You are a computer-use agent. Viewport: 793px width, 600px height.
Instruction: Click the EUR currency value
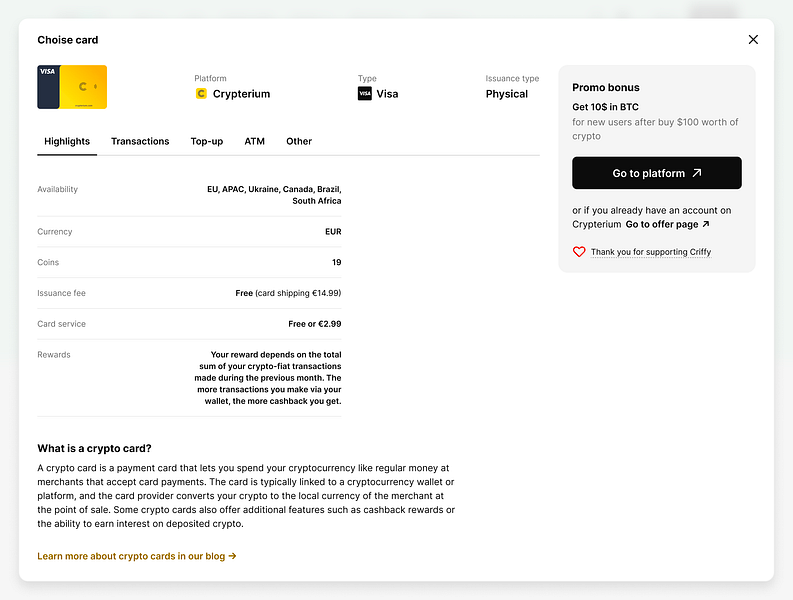(x=333, y=232)
